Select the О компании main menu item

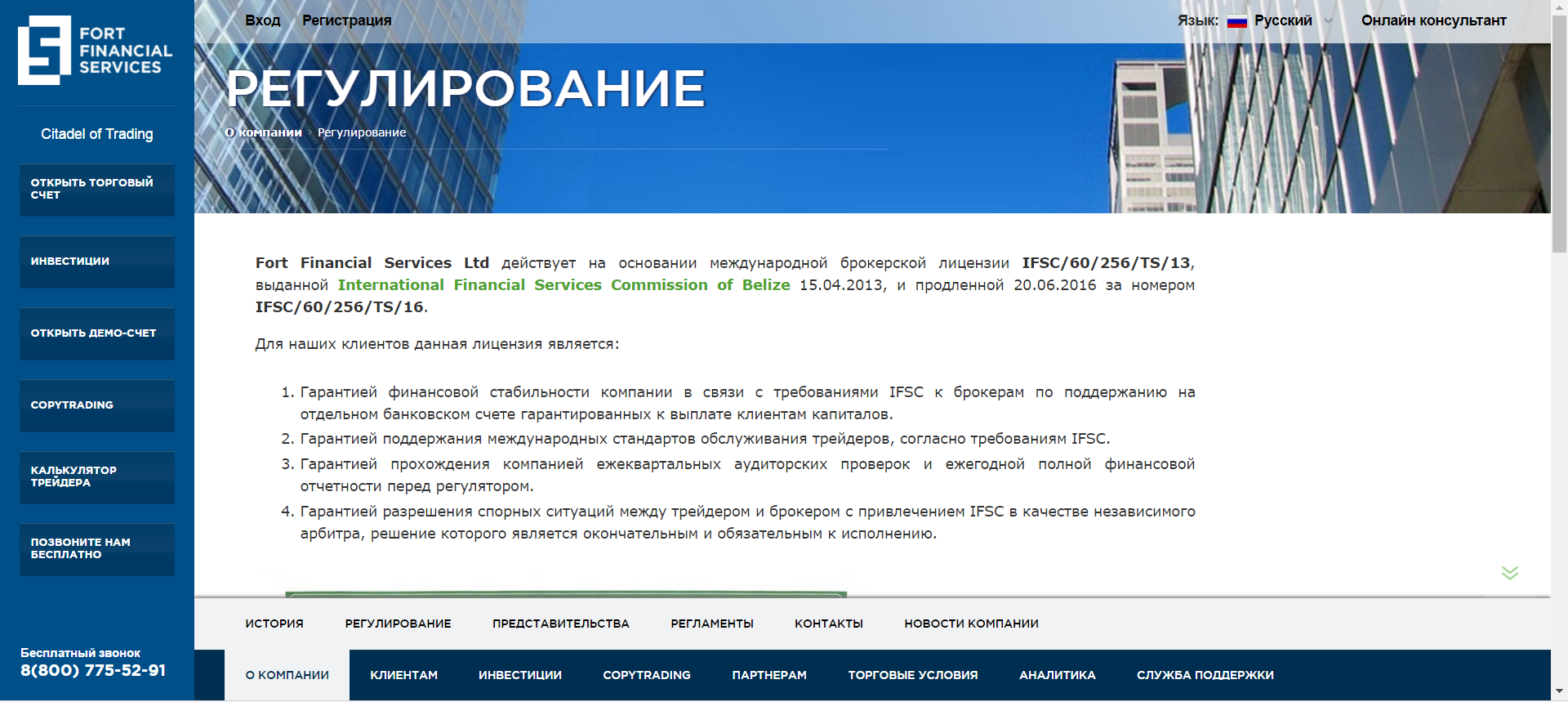coord(287,675)
